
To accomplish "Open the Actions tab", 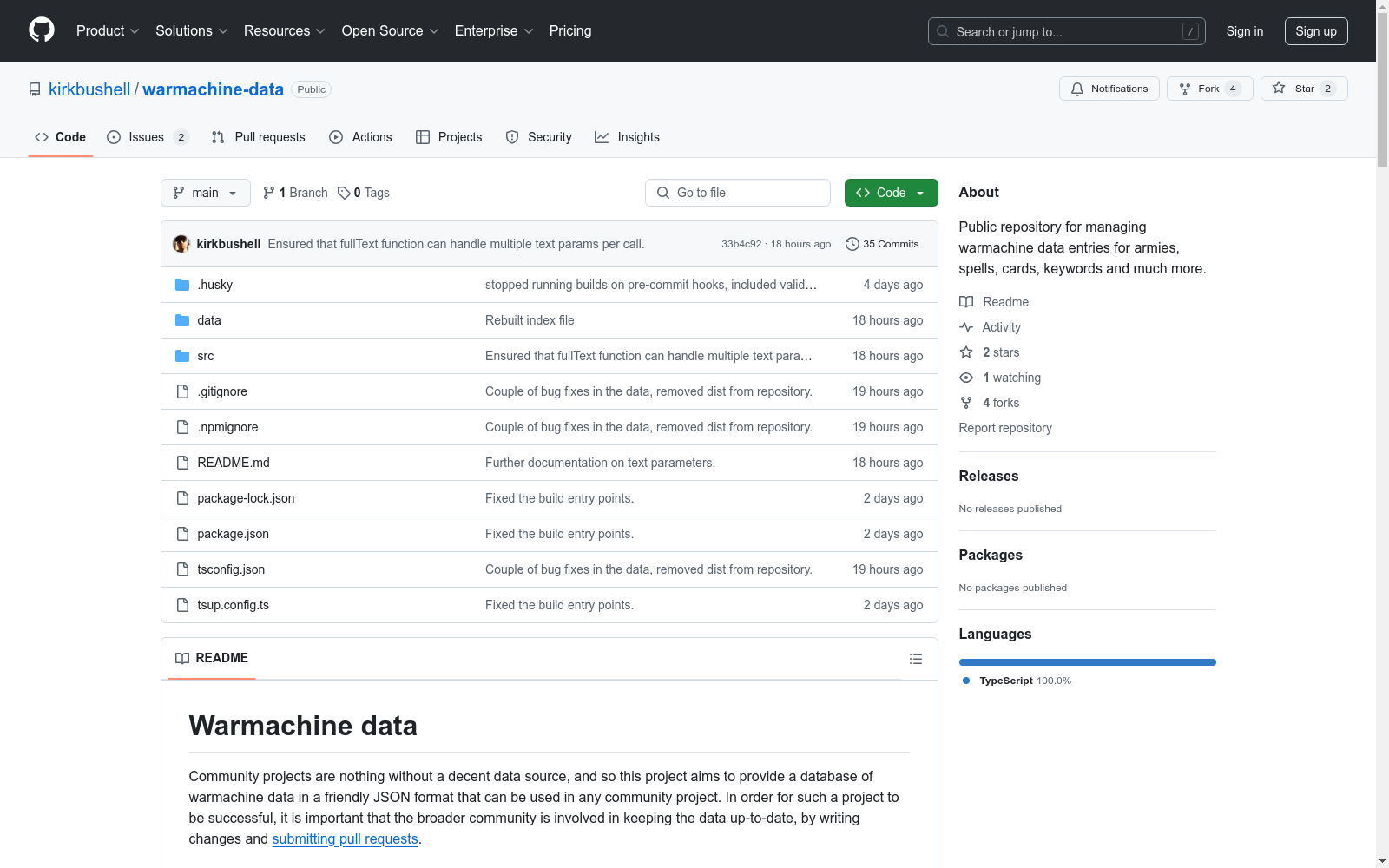I will (x=361, y=137).
